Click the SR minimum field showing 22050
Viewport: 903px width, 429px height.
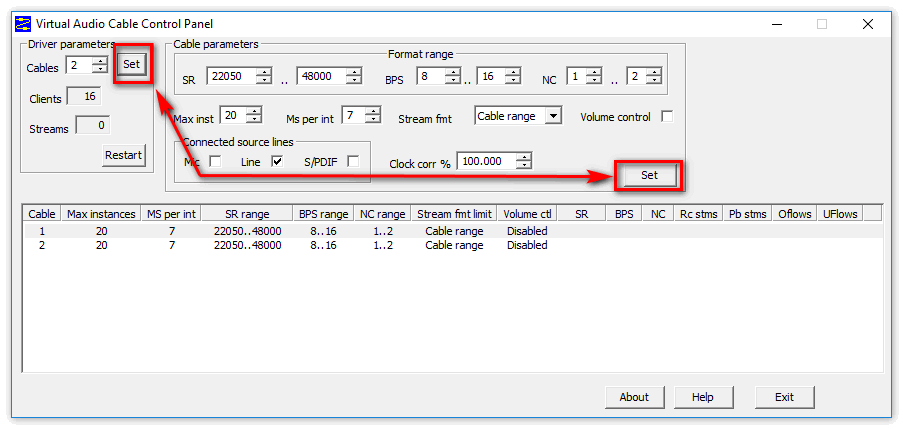coord(232,76)
